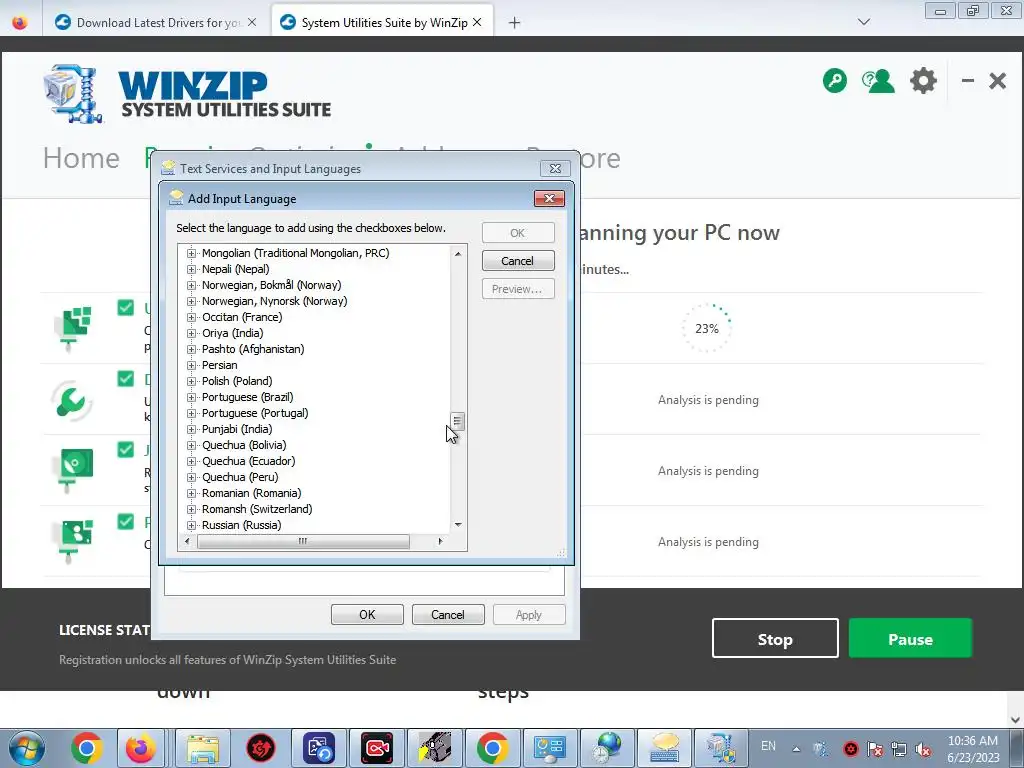Viewport: 1024px width, 768px height.
Task: Expand the Polish (Poland) node
Action: [x=191, y=381]
